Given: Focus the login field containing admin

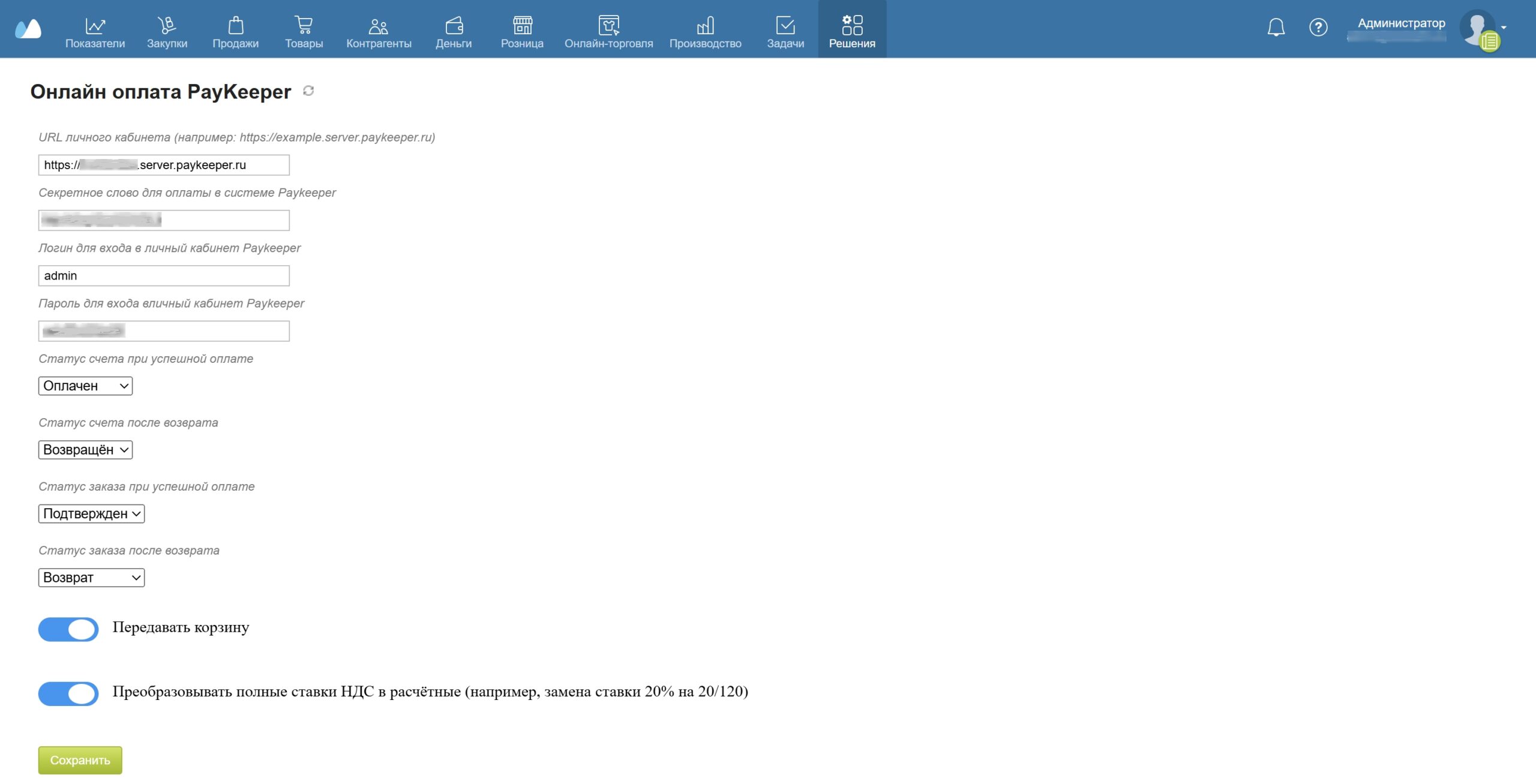Looking at the screenshot, I should tap(164, 275).
